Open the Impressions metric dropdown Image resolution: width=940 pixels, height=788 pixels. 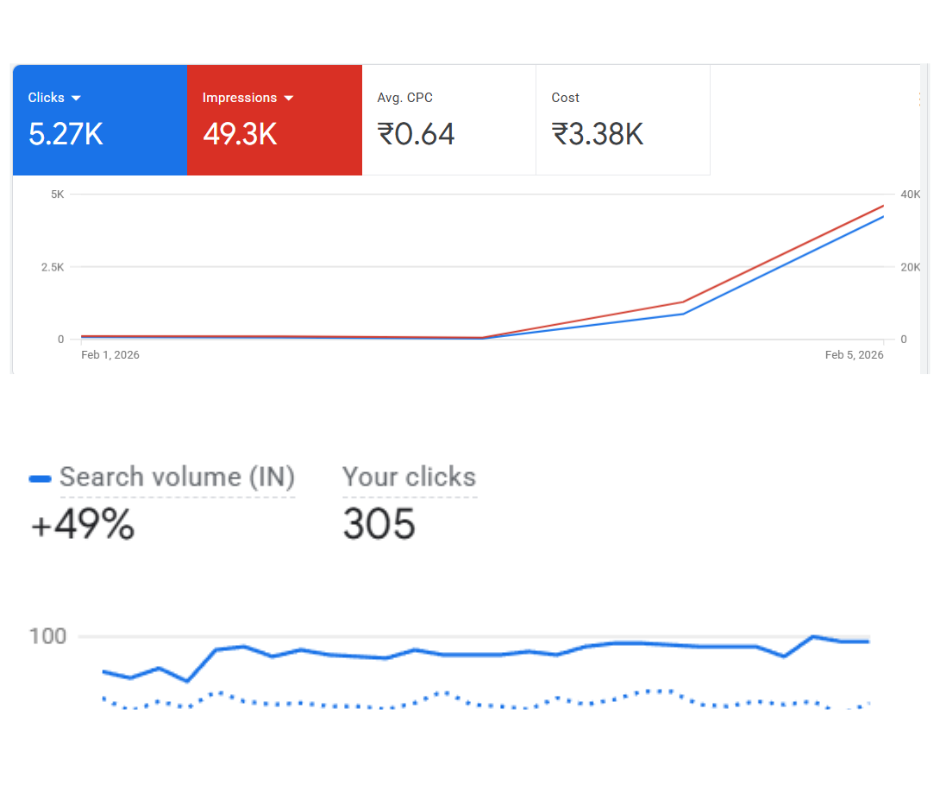click(x=290, y=97)
